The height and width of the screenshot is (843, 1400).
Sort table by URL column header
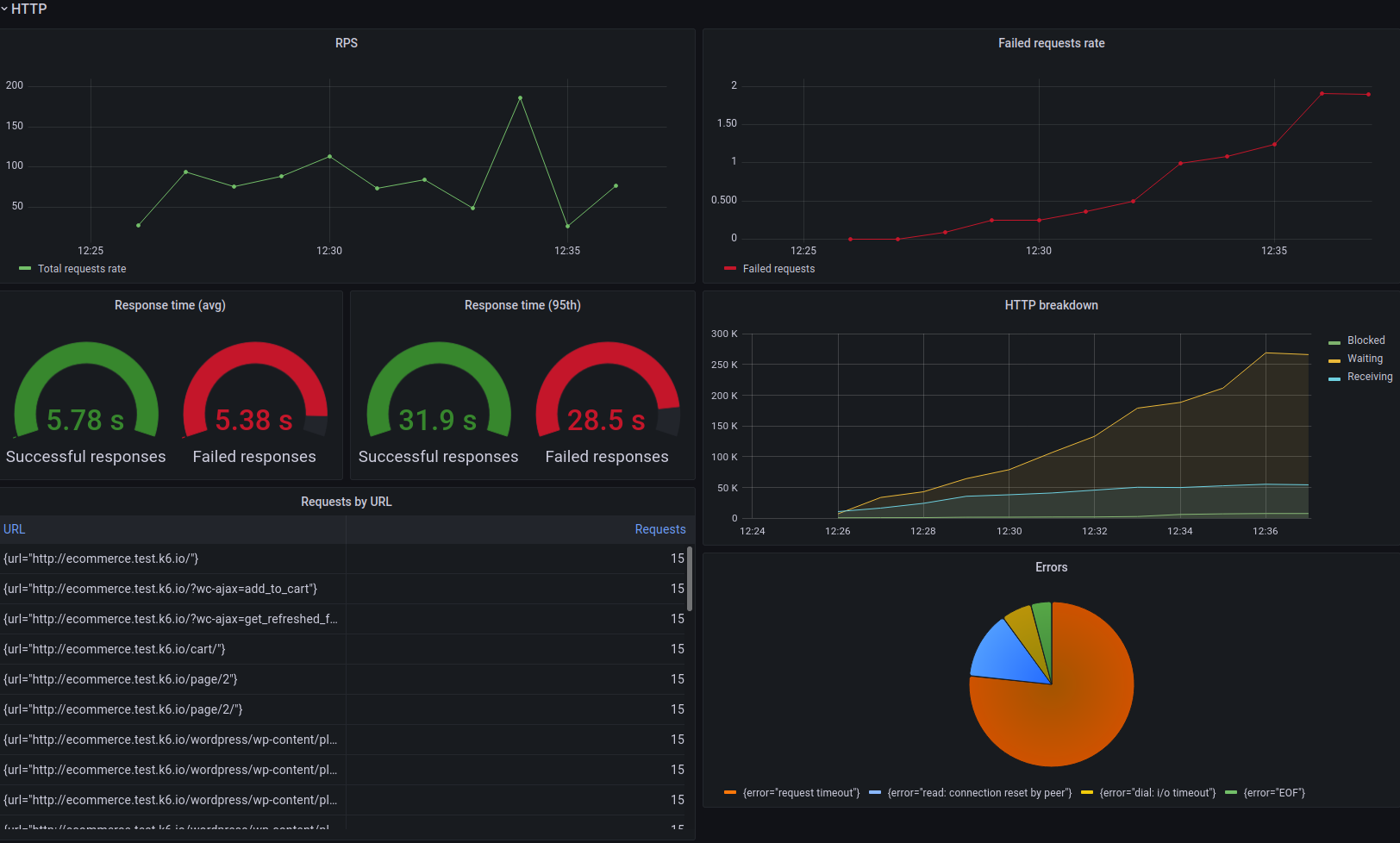(15, 529)
